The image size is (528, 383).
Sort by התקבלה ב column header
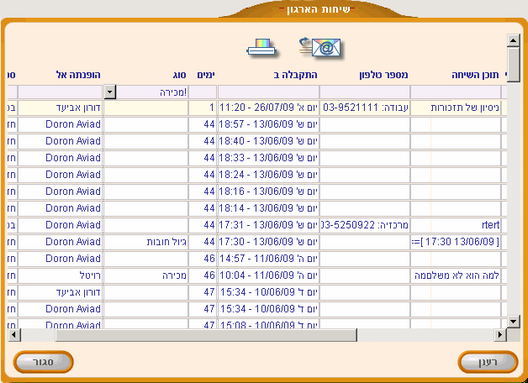[296, 75]
